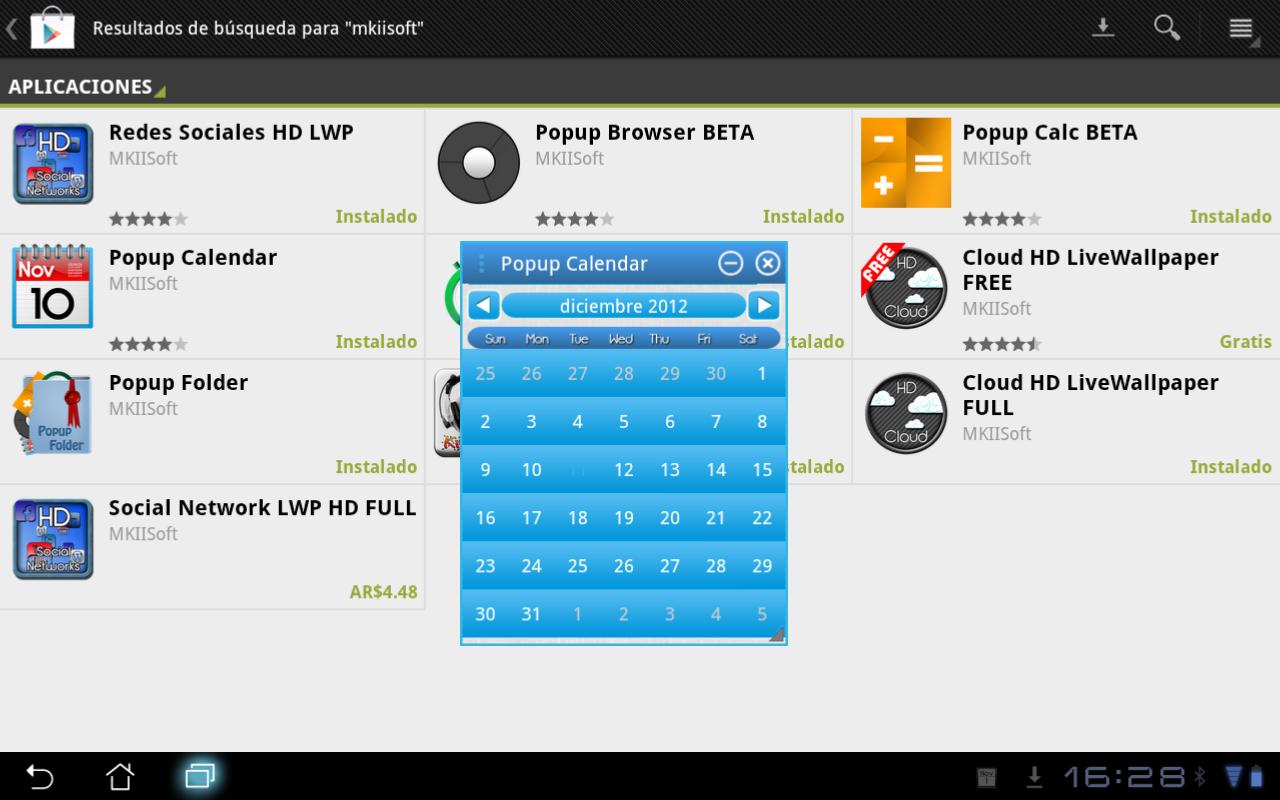Select December 14 in the calendar

pos(716,470)
